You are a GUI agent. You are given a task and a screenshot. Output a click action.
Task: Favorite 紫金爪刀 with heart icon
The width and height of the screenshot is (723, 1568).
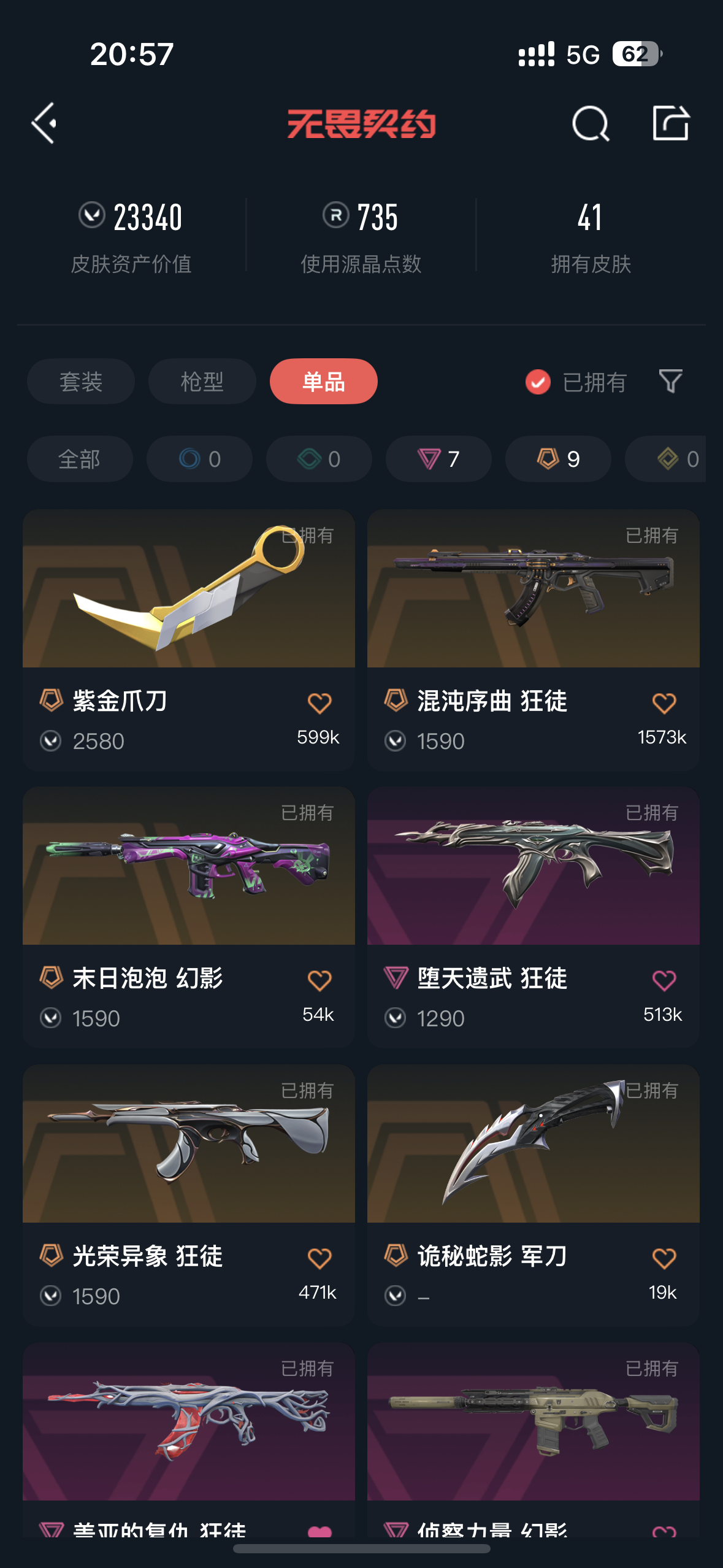(x=319, y=703)
